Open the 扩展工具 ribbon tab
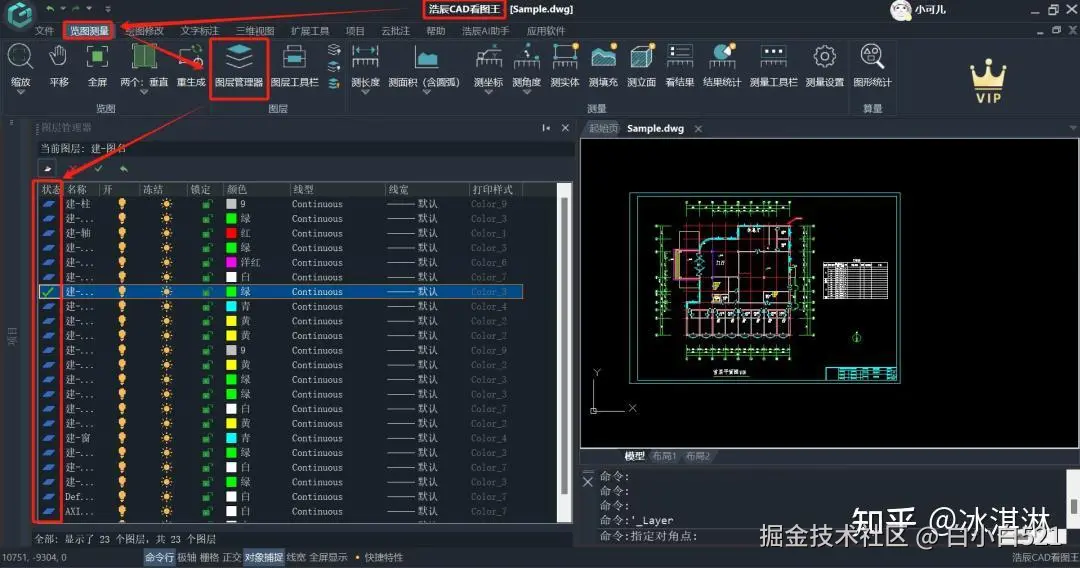Screen dimensions: 1080x568 [310, 31]
